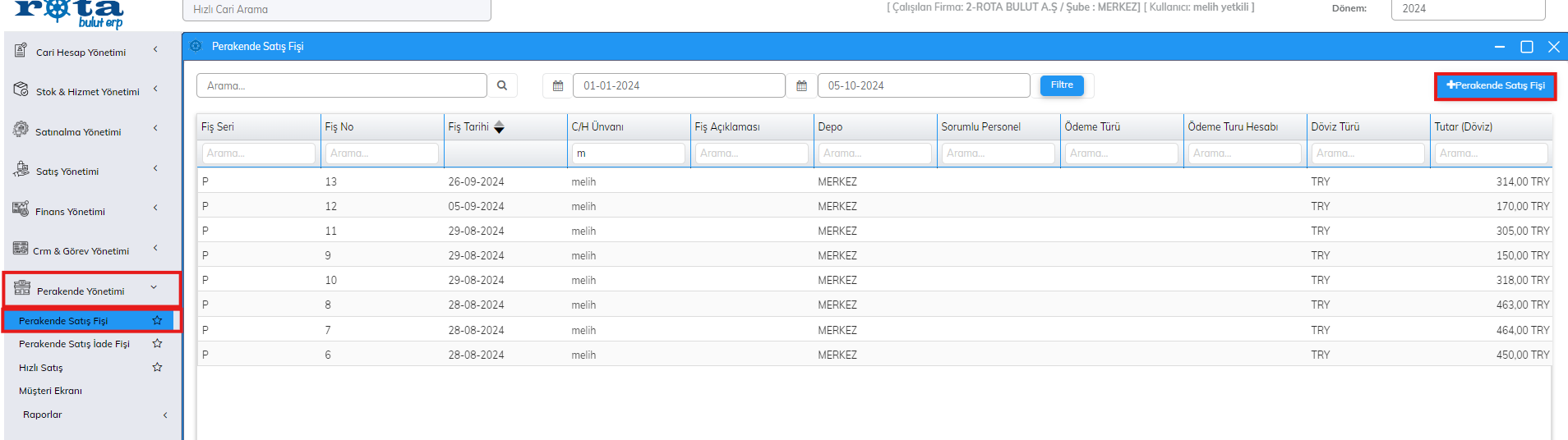Click the Finans Yönetimi icon
The image size is (1568, 440).
tap(21, 209)
